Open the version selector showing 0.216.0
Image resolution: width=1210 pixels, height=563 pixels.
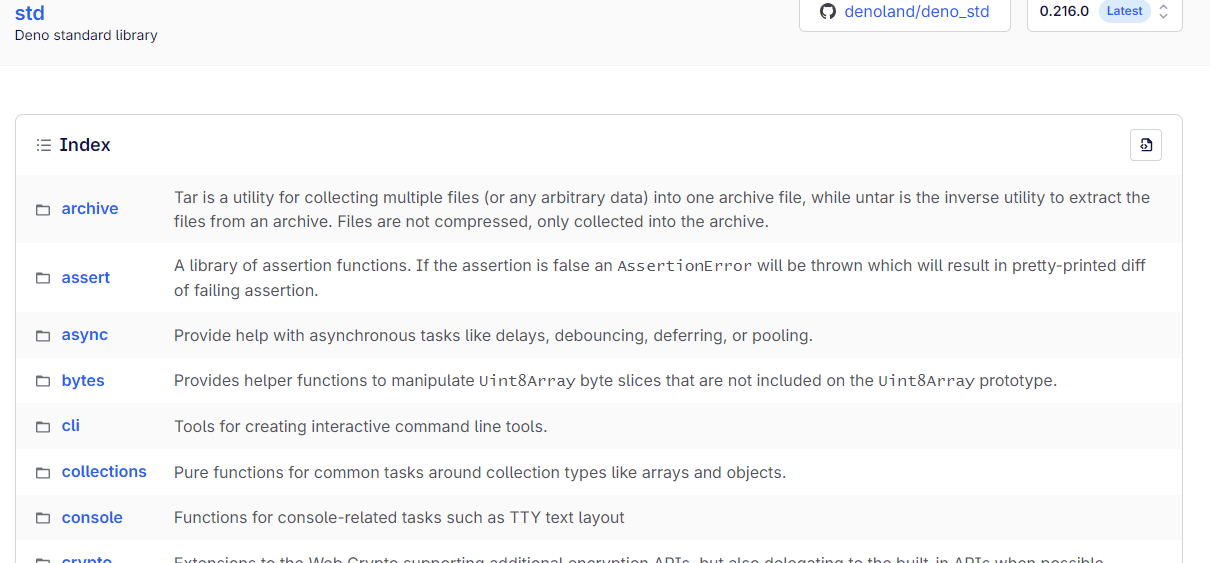pos(1104,12)
